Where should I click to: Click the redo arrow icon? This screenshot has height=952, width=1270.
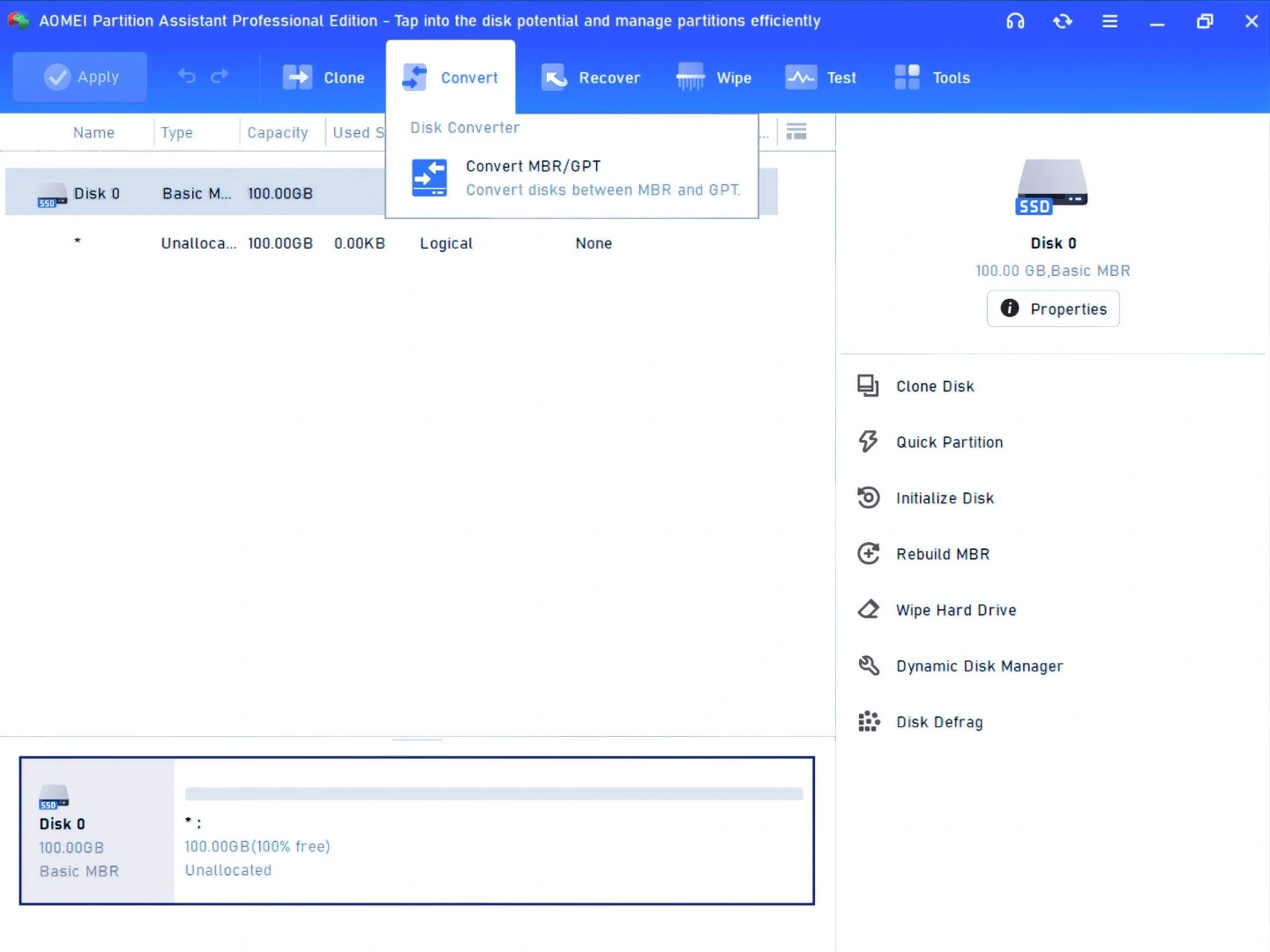pyautogui.click(x=220, y=77)
